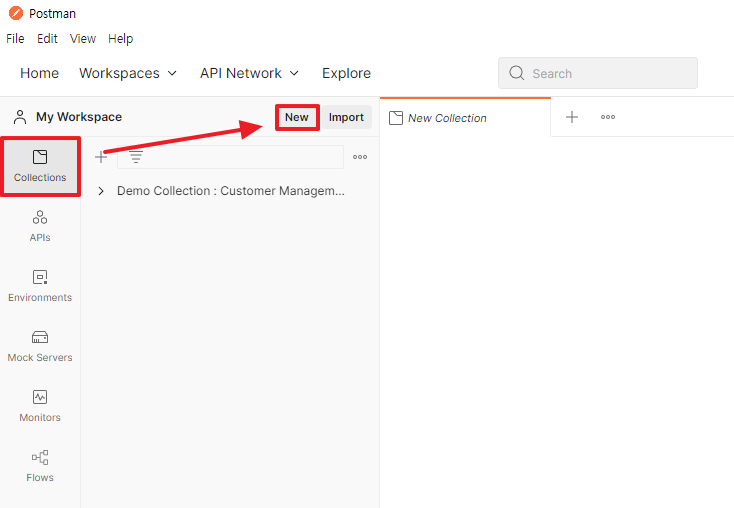Focus the collections filter input field
Screen dimensions: 734x508
click(x=230, y=157)
